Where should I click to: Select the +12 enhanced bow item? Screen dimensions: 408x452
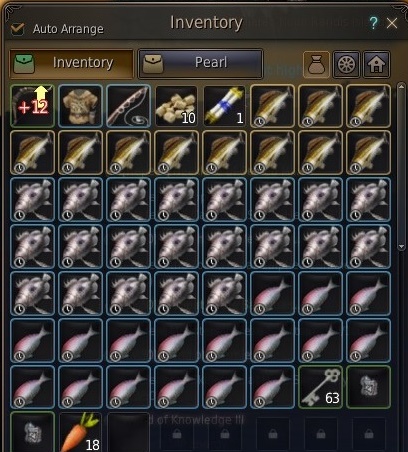click(x=32, y=106)
